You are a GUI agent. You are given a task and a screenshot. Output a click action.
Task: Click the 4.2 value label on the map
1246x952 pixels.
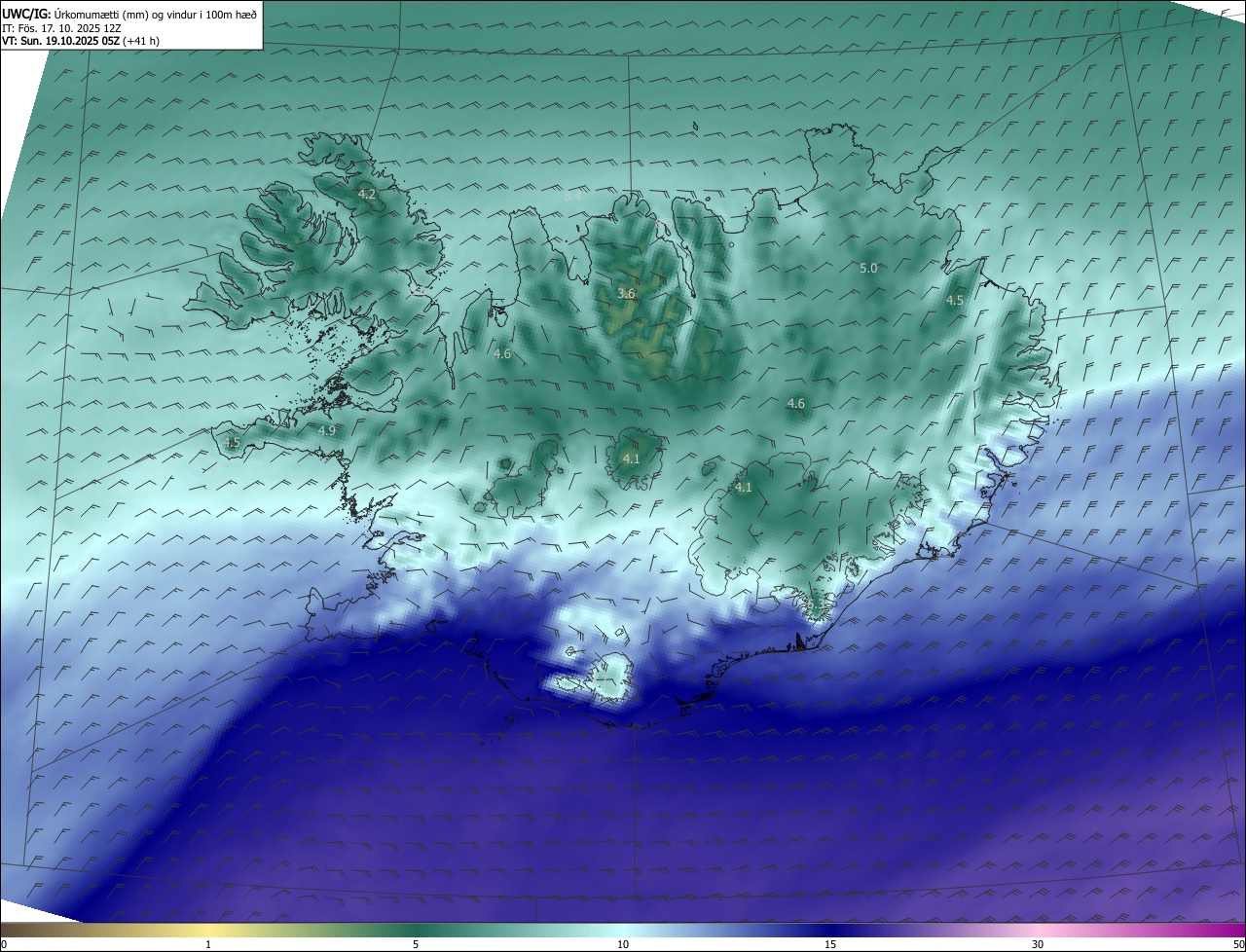pos(367,195)
